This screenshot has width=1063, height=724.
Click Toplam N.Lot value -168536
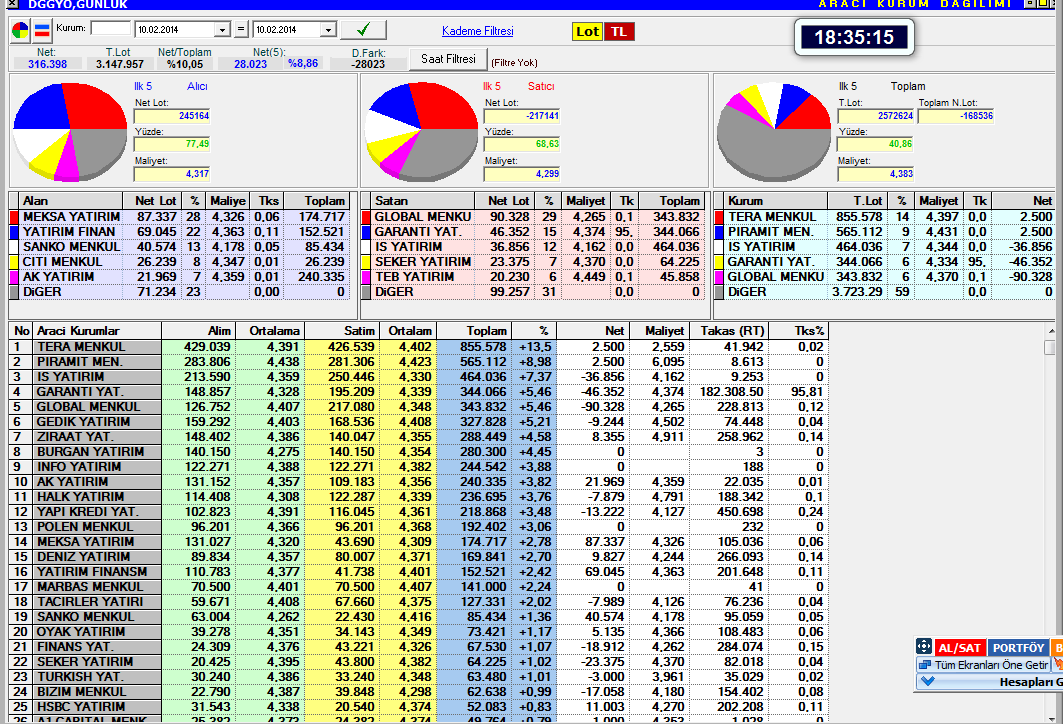[955, 116]
